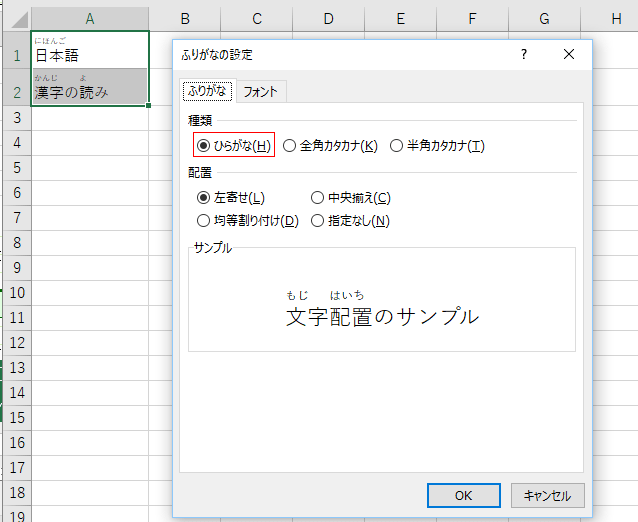The width and height of the screenshot is (638, 522).
Task: Select the column H header
Action: pyautogui.click(x=613, y=18)
